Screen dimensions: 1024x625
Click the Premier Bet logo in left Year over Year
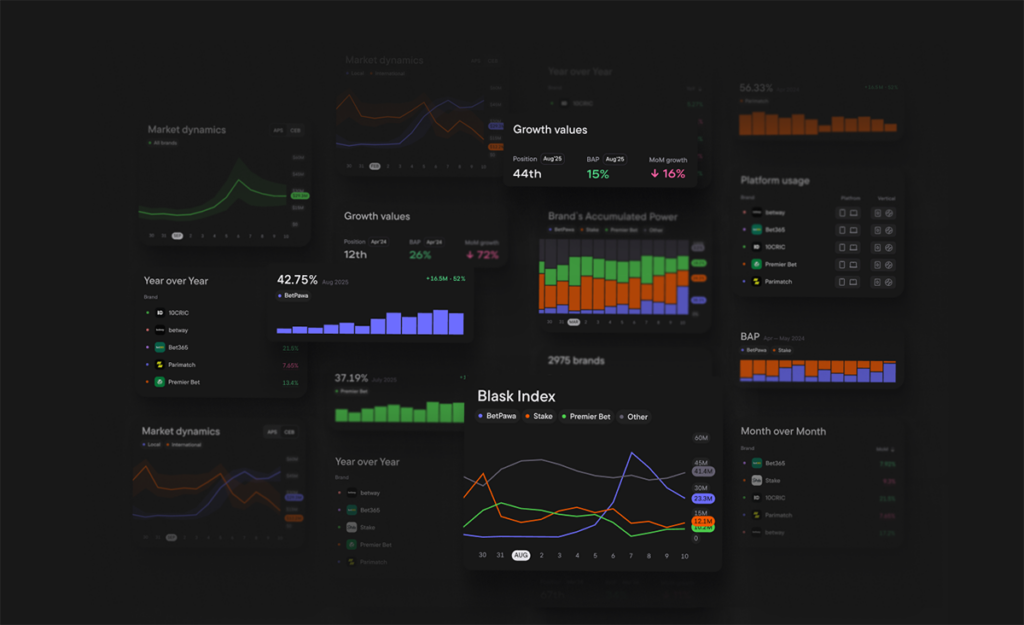click(x=160, y=382)
